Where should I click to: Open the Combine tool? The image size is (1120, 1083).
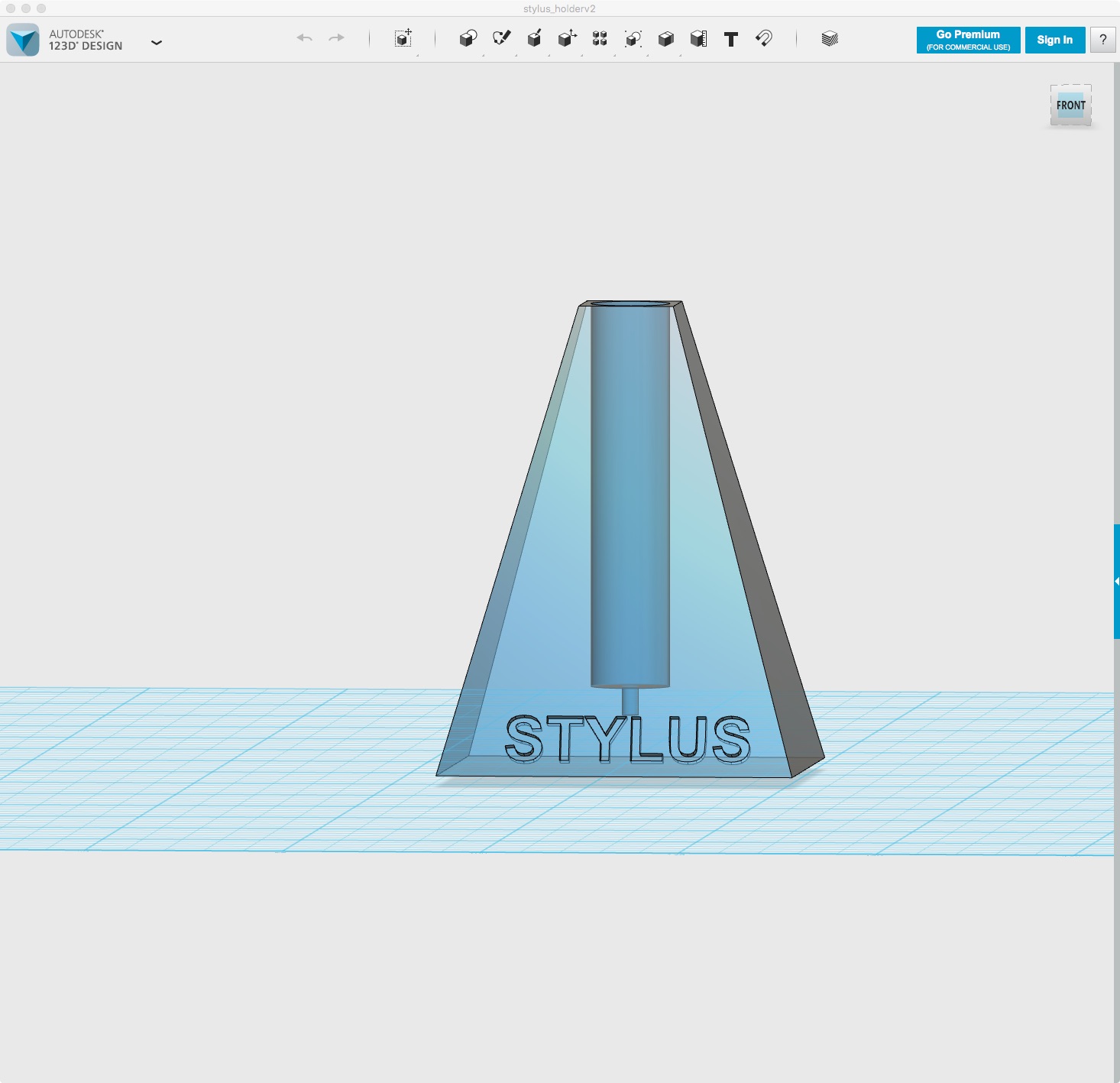tap(665, 39)
